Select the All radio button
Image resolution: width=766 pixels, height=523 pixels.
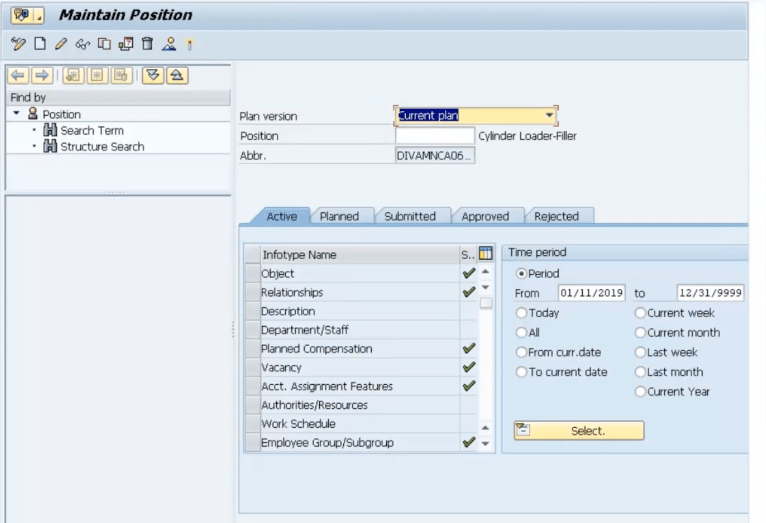521,333
